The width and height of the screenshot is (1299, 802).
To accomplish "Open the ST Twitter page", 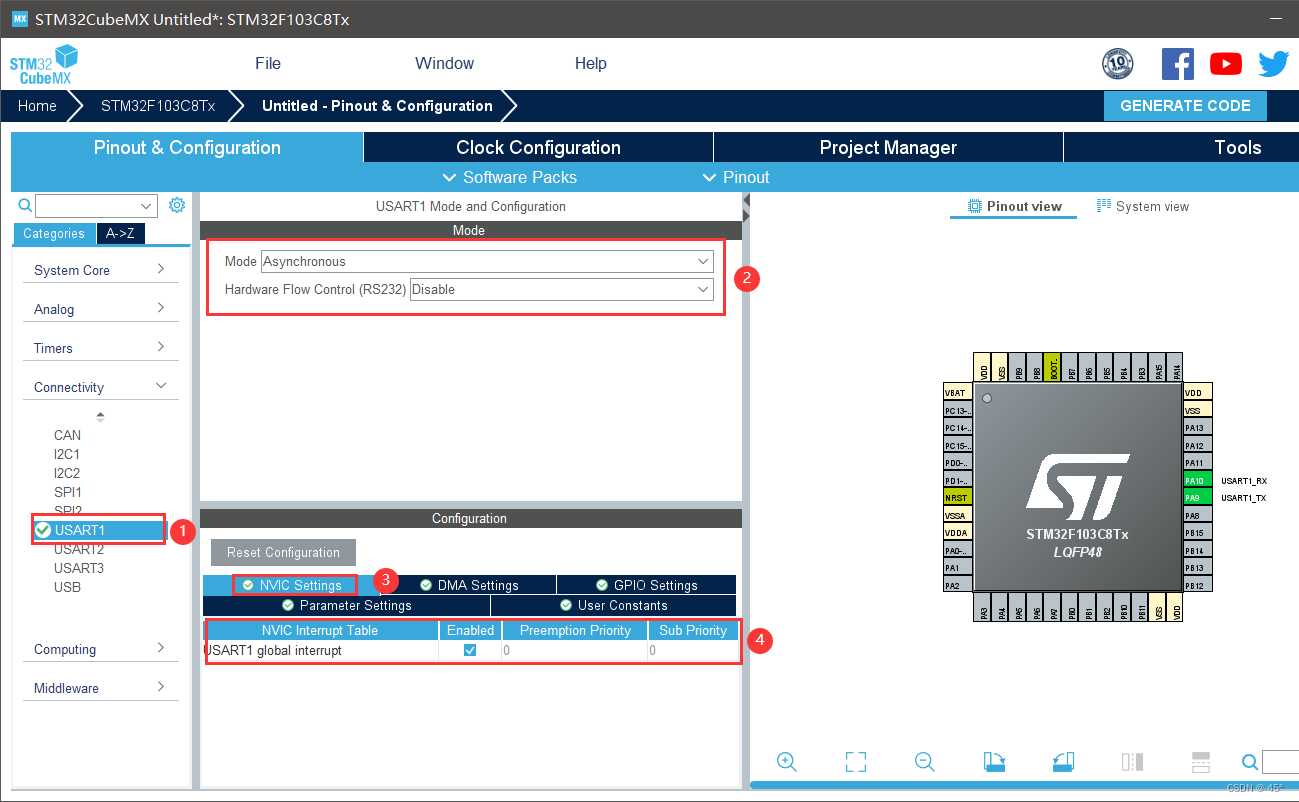I will [x=1274, y=64].
